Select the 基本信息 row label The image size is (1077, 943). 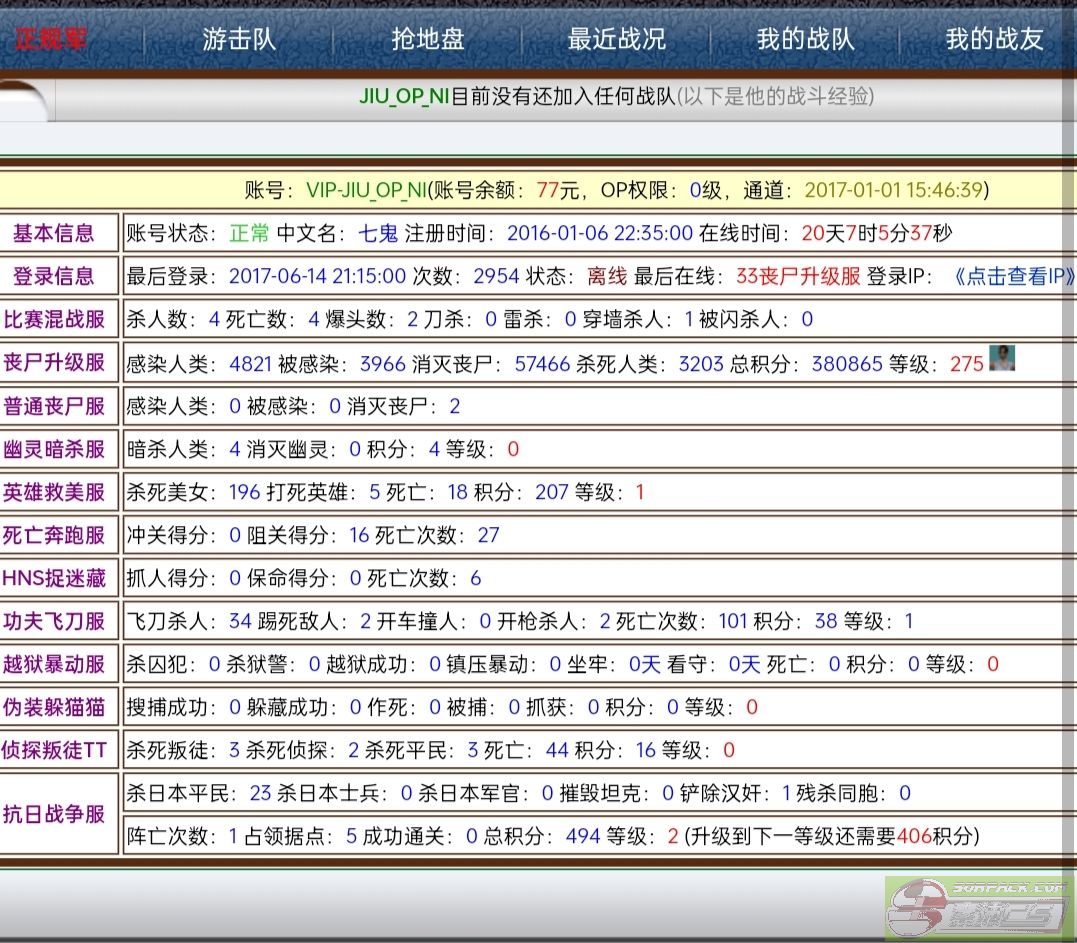54,234
